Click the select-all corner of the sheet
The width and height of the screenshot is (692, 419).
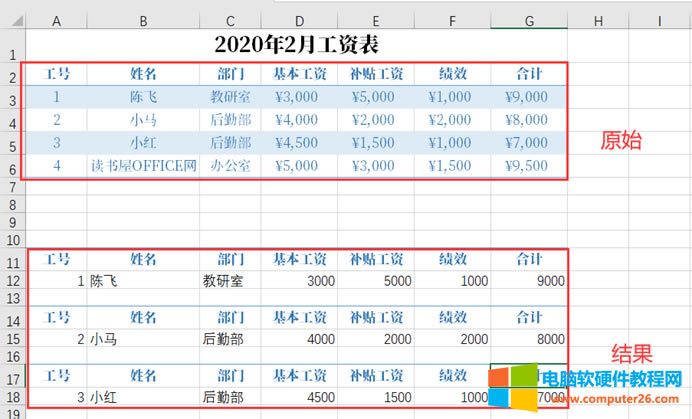coord(12,20)
